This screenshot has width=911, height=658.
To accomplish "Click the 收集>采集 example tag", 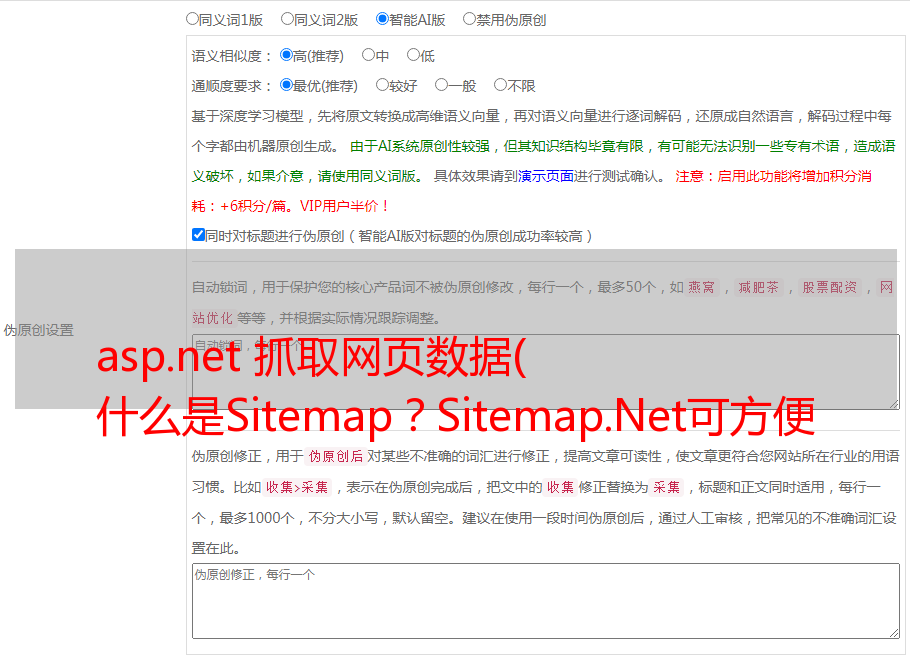I will 297,487.
